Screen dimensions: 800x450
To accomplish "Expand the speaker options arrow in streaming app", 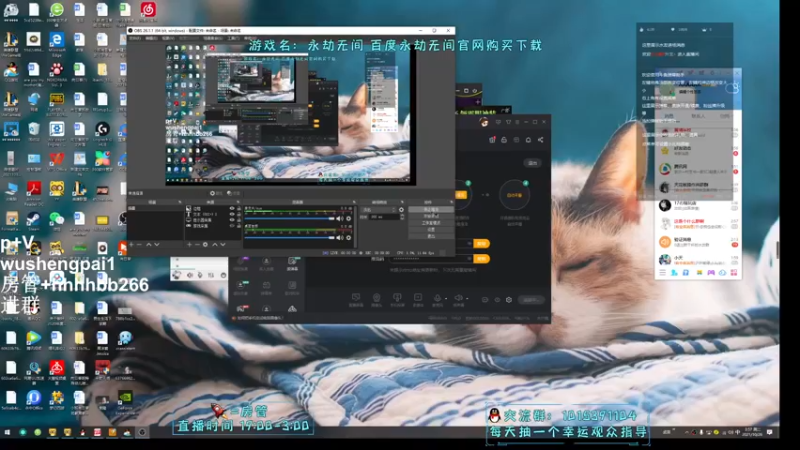I will click(467, 298).
